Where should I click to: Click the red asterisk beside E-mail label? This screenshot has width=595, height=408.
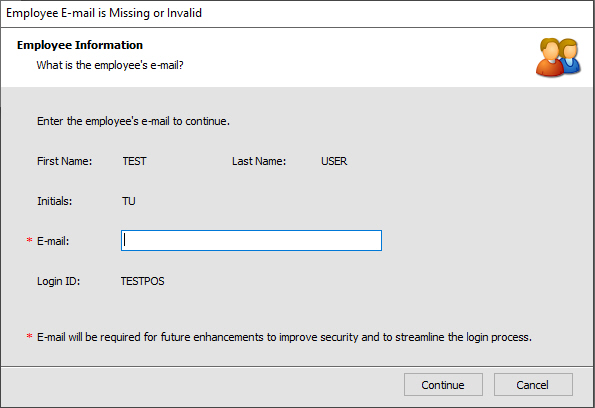(x=29, y=240)
